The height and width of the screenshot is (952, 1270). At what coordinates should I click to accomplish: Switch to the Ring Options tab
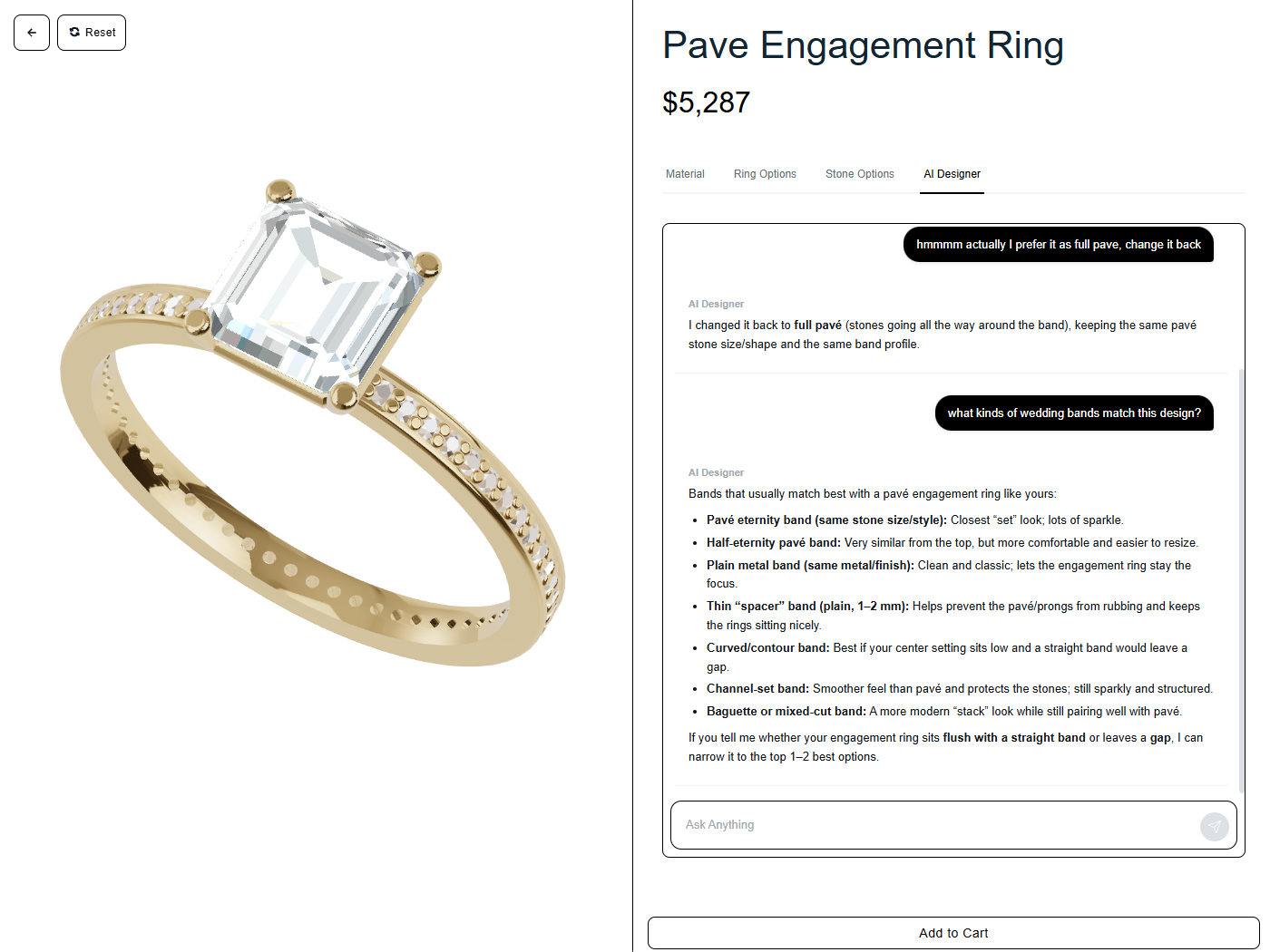click(765, 174)
